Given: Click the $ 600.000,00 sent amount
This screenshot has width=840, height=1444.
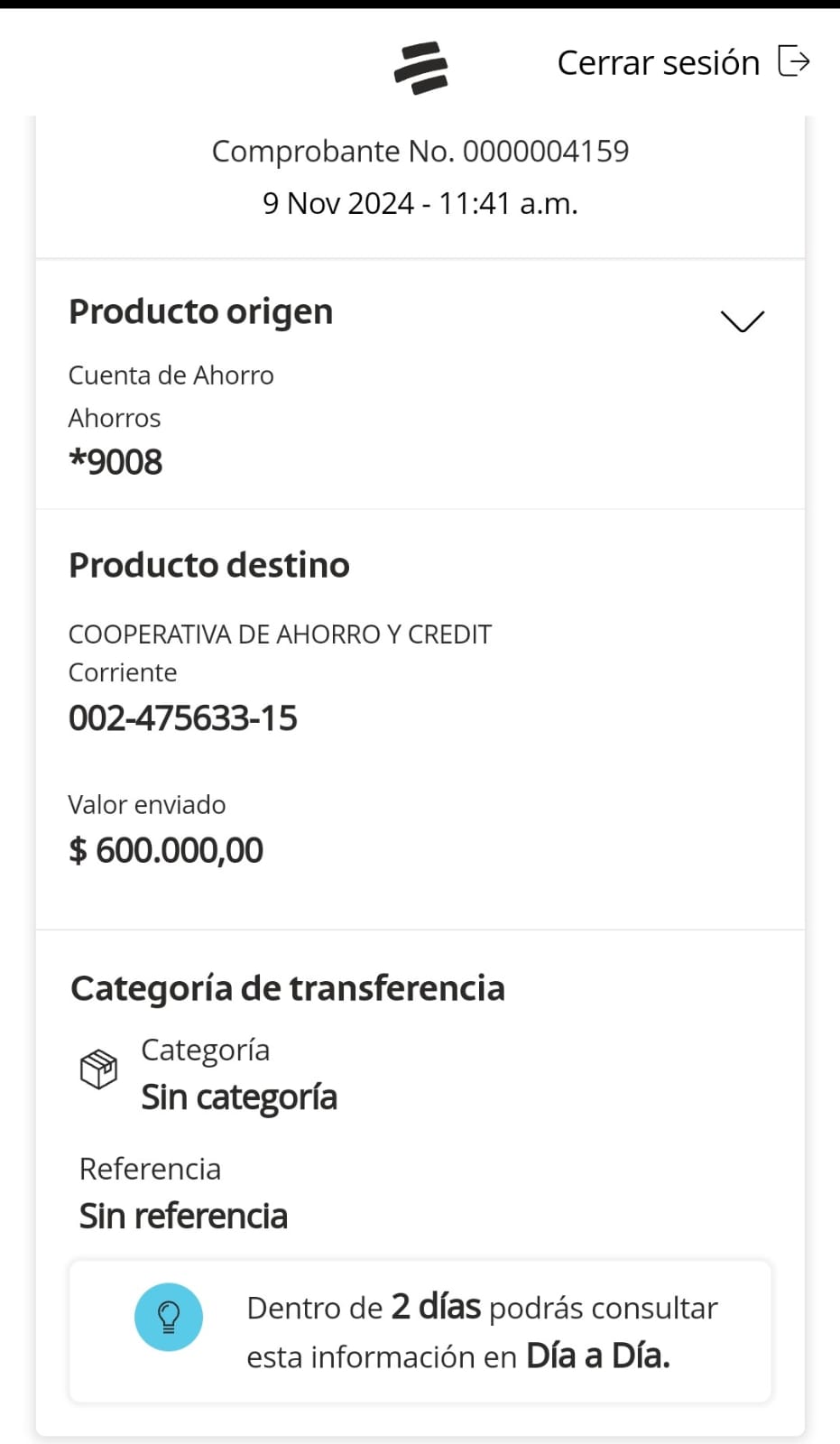Looking at the screenshot, I should (x=166, y=850).
